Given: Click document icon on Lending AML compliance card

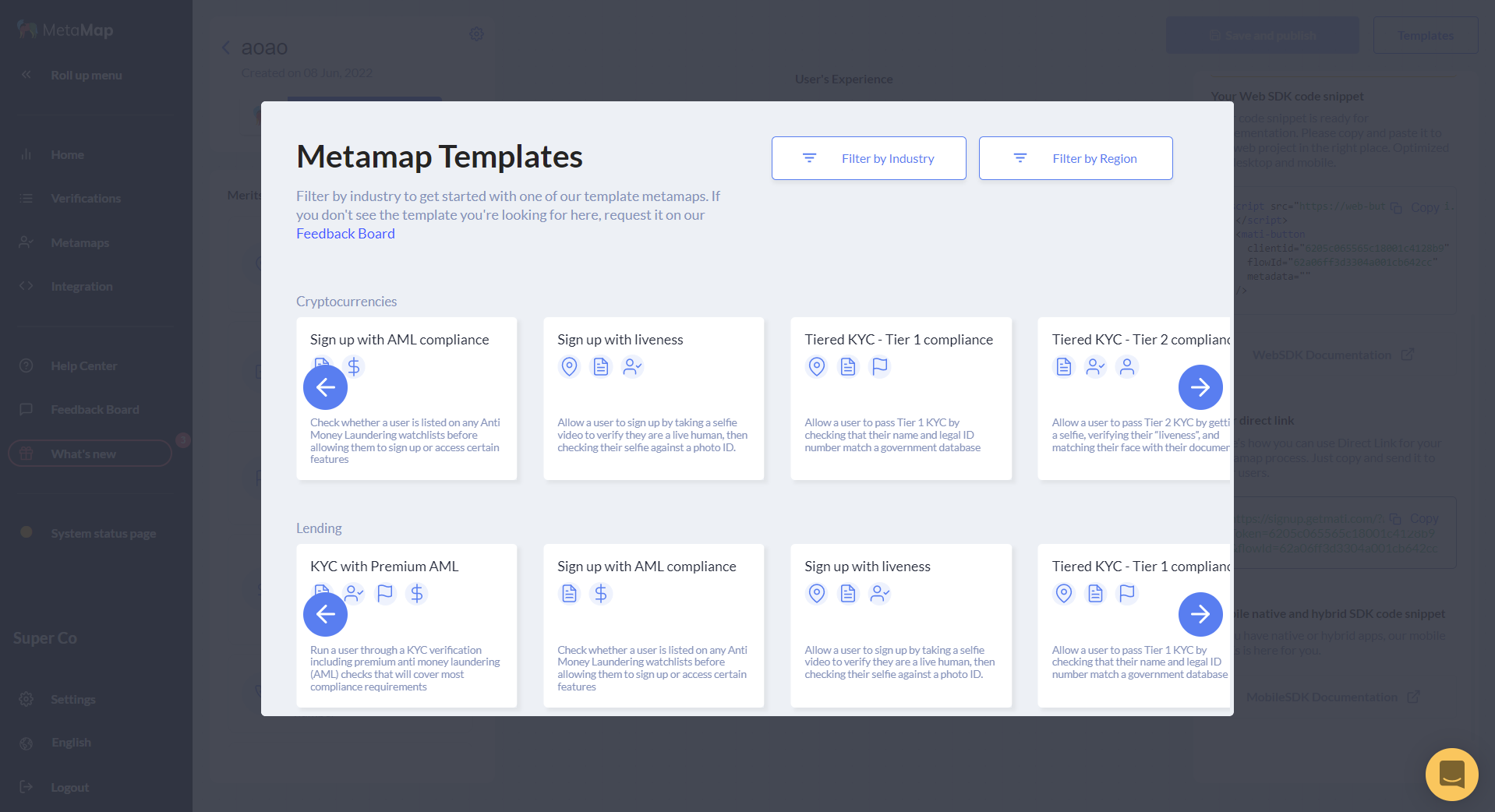Looking at the screenshot, I should pos(570,594).
